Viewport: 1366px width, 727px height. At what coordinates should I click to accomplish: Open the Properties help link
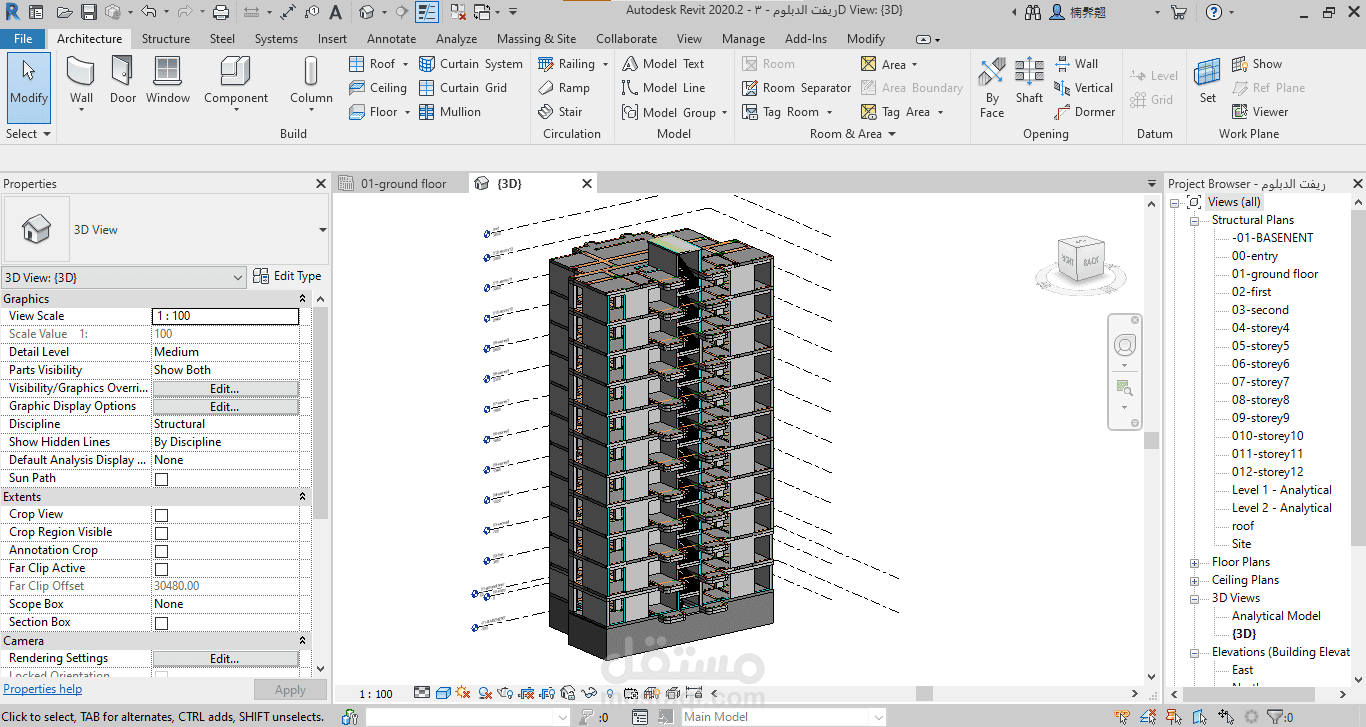(x=43, y=689)
